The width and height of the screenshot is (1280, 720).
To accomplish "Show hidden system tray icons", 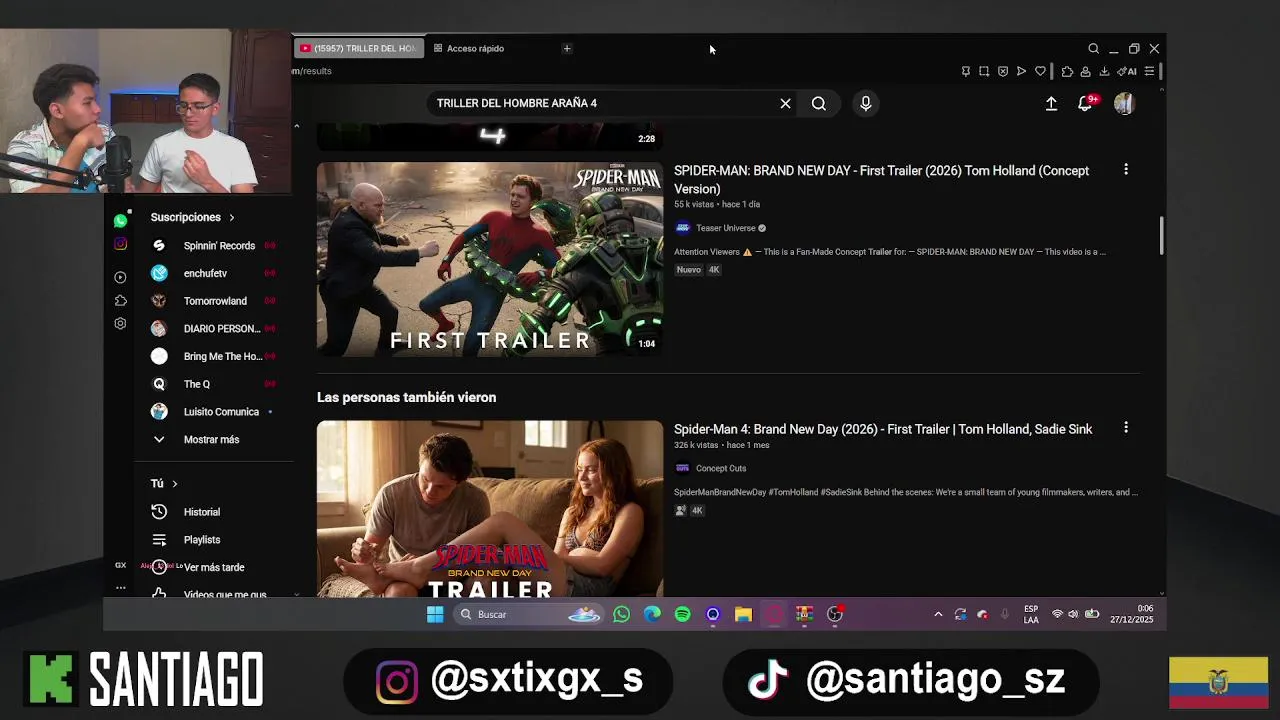I will point(938,614).
